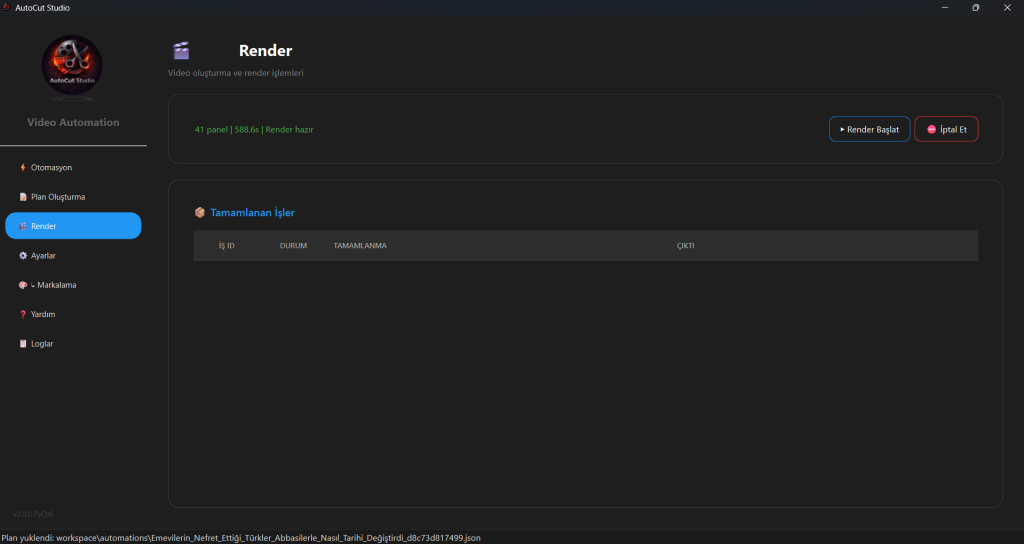Click the palette icon beside Markalama

(23, 285)
